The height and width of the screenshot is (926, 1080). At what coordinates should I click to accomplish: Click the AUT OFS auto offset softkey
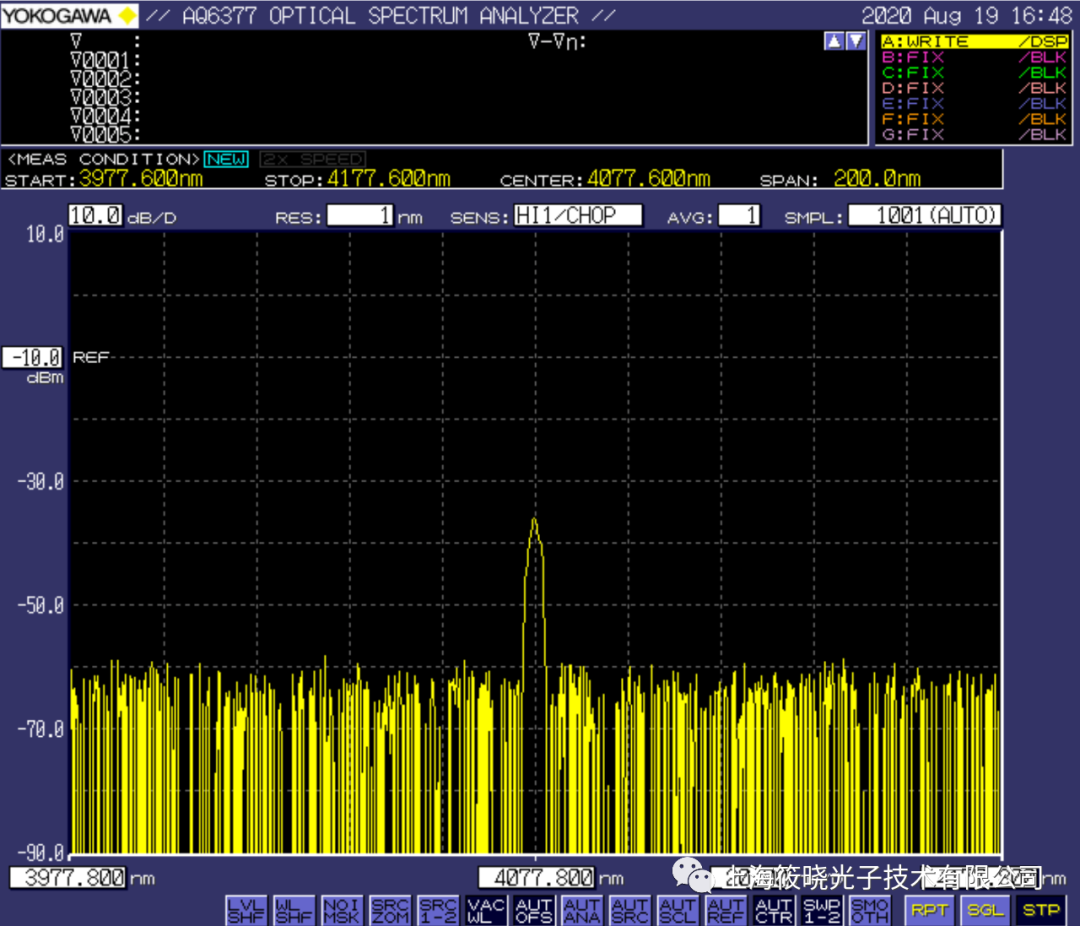pyautogui.click(x=534, y=910)
